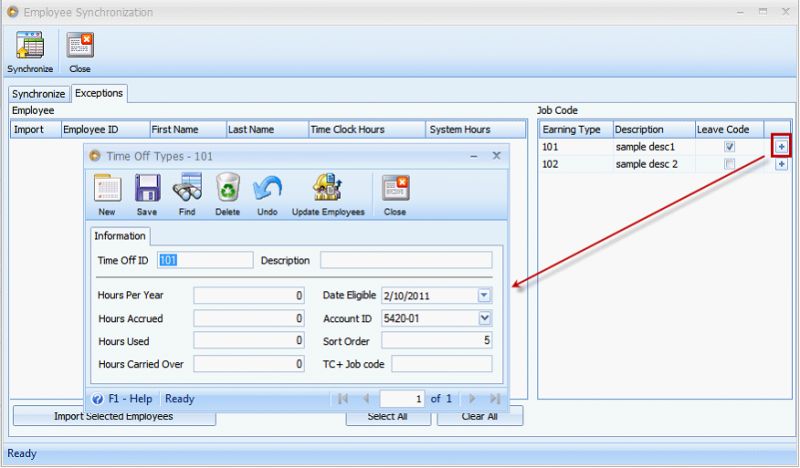Click the Select All button
This screenshot has width=800, height=468.
point(388,416)
